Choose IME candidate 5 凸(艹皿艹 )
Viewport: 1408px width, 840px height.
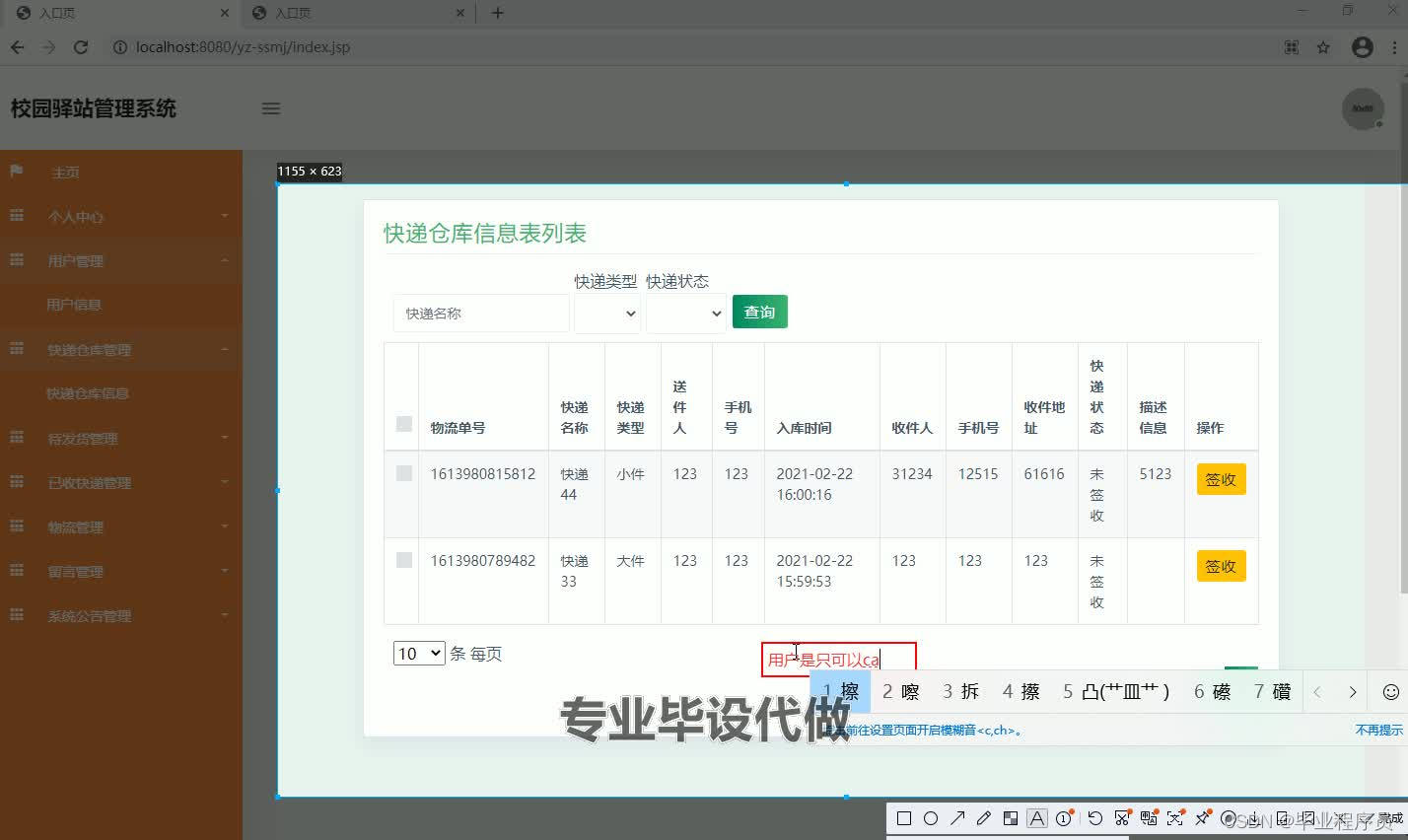pyautogui.click(x=1117, y=692)
